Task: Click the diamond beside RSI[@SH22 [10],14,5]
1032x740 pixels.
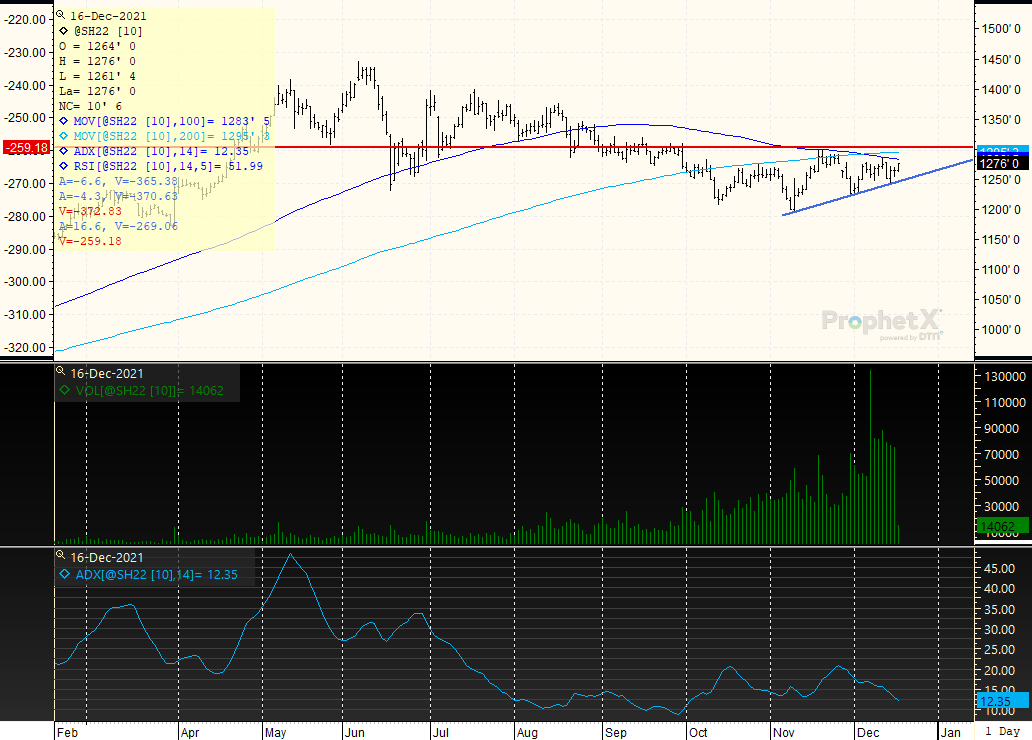Action: [x=65, y=166]
